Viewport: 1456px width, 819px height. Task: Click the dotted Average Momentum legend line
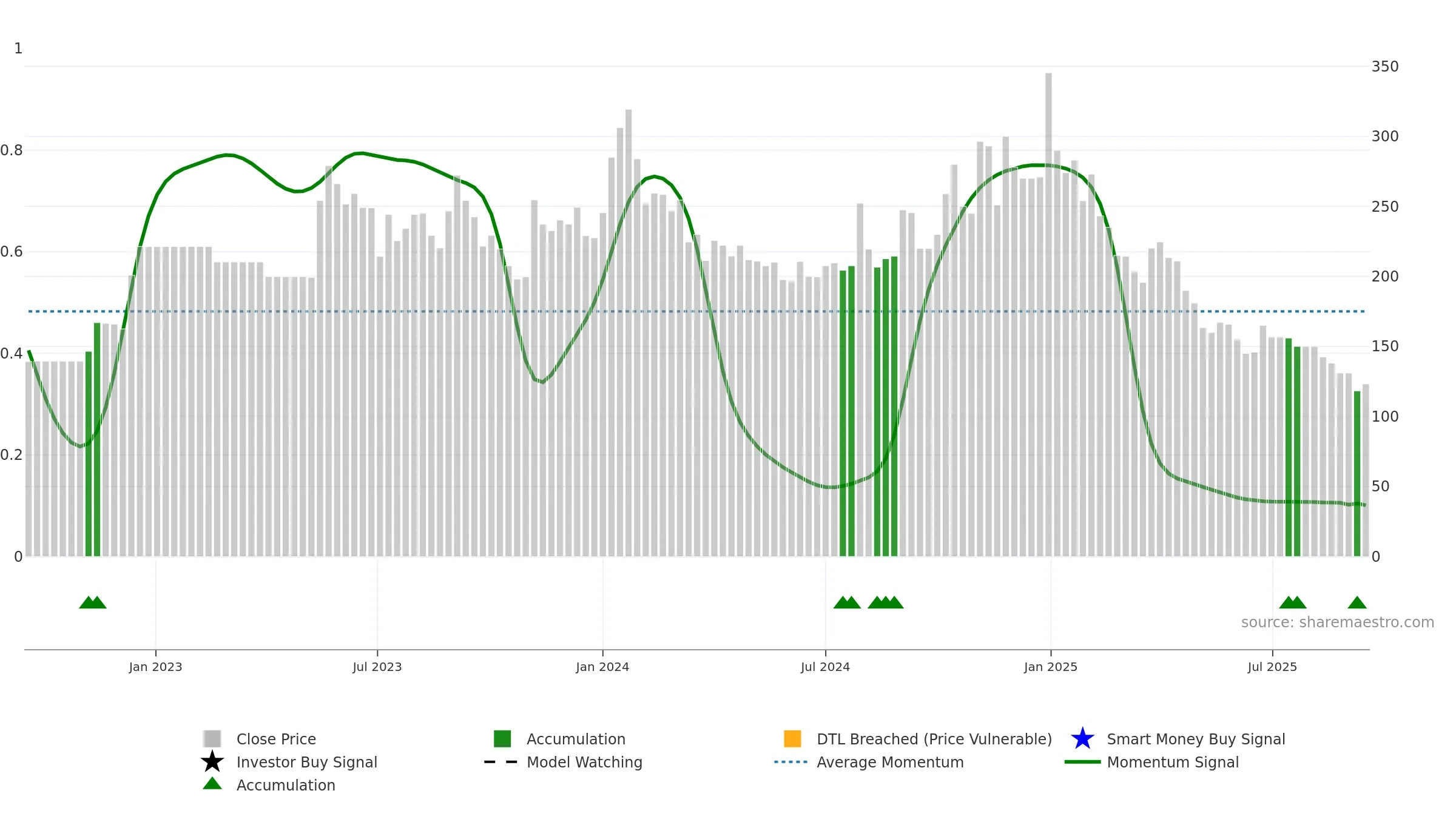pyautogui.click(x=791, y=762)
